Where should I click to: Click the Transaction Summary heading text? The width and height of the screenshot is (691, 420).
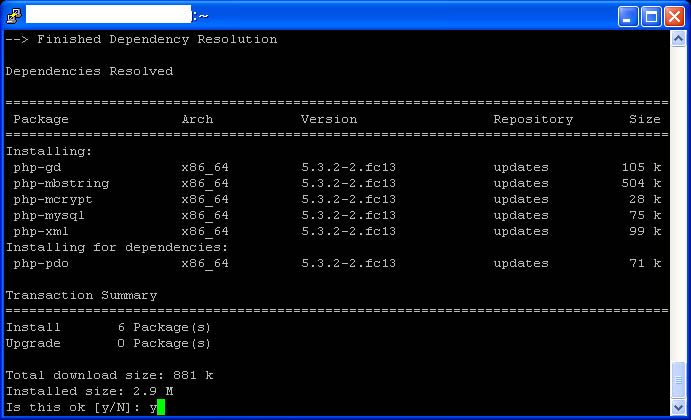click(82, 295)
